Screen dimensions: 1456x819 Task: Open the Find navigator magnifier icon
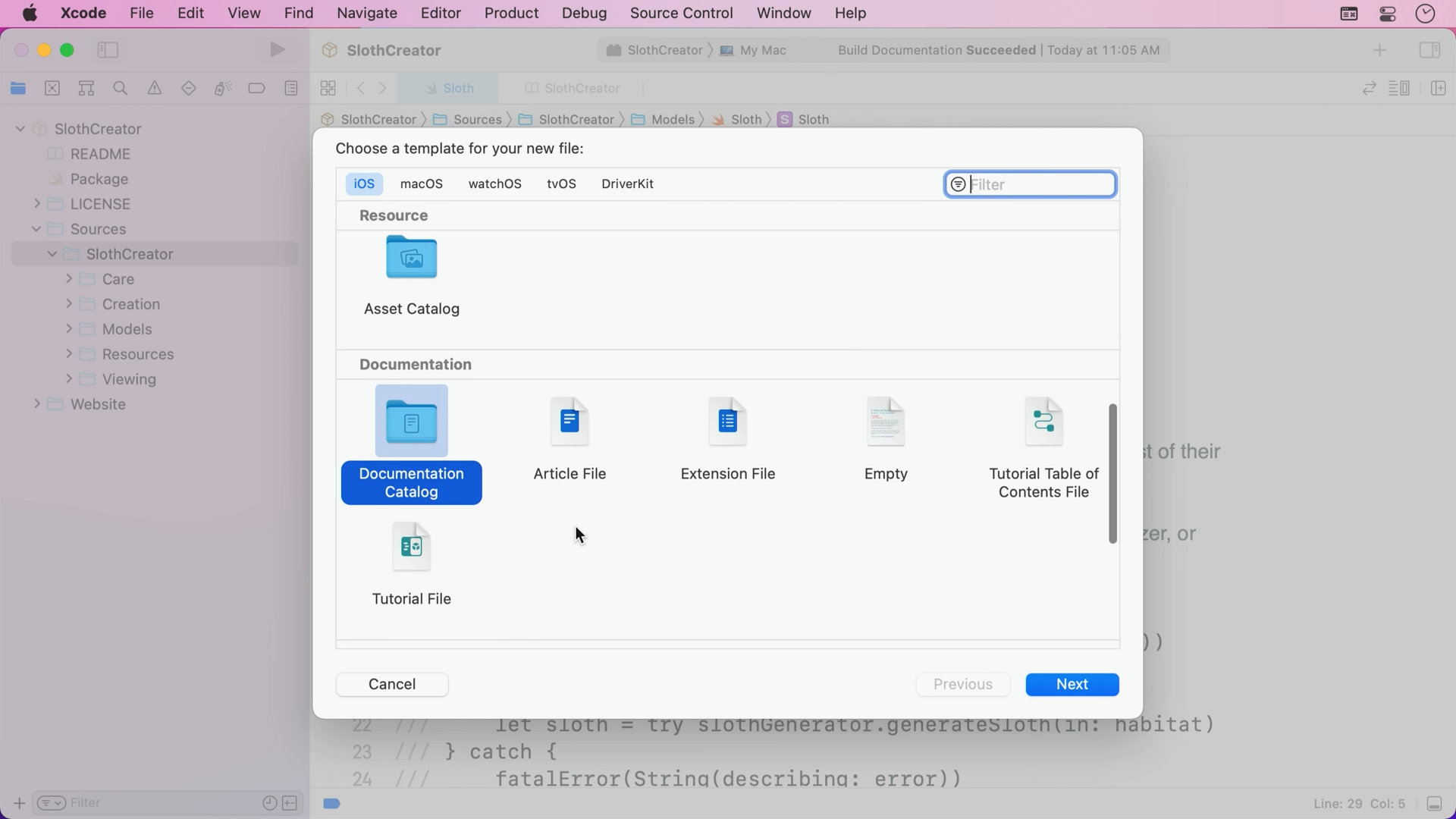(x=120, y=89)
